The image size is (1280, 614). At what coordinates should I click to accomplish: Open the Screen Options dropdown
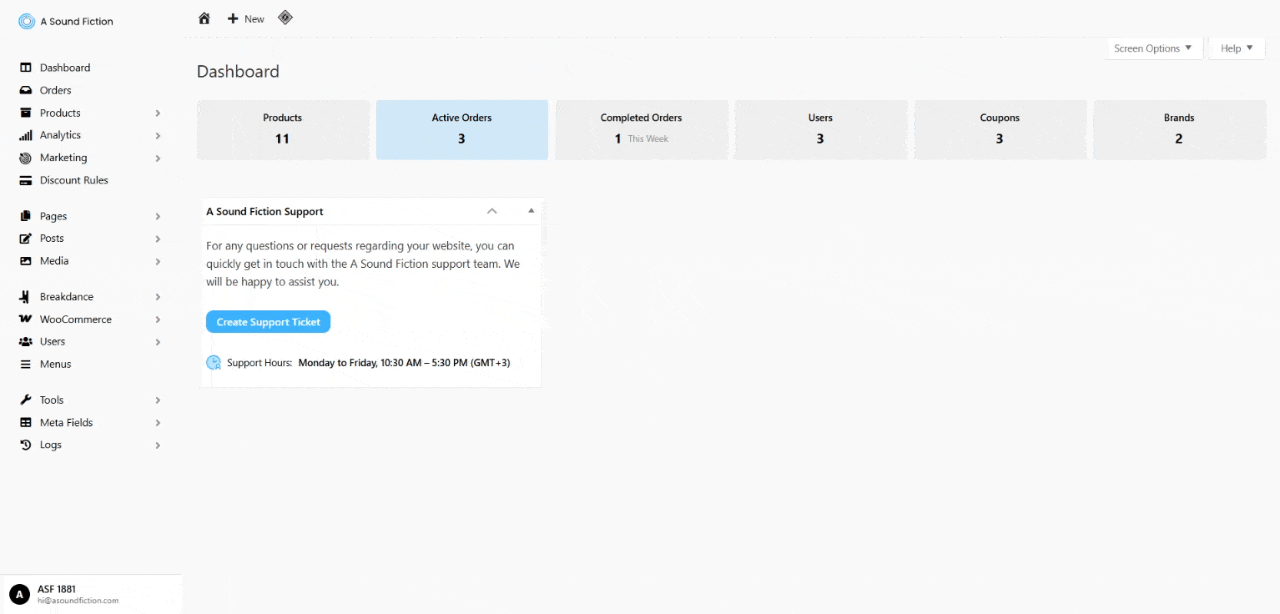tap(1153, 47)
